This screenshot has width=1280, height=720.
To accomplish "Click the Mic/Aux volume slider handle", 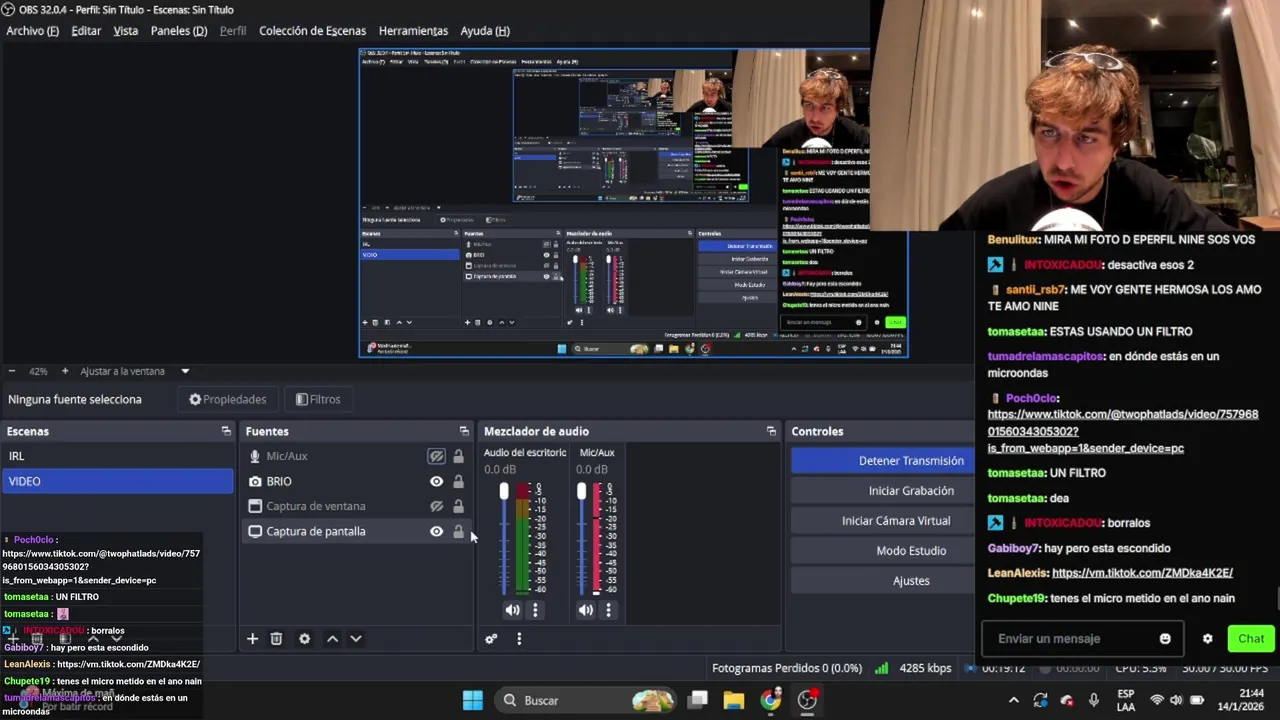I will [581, 491].
